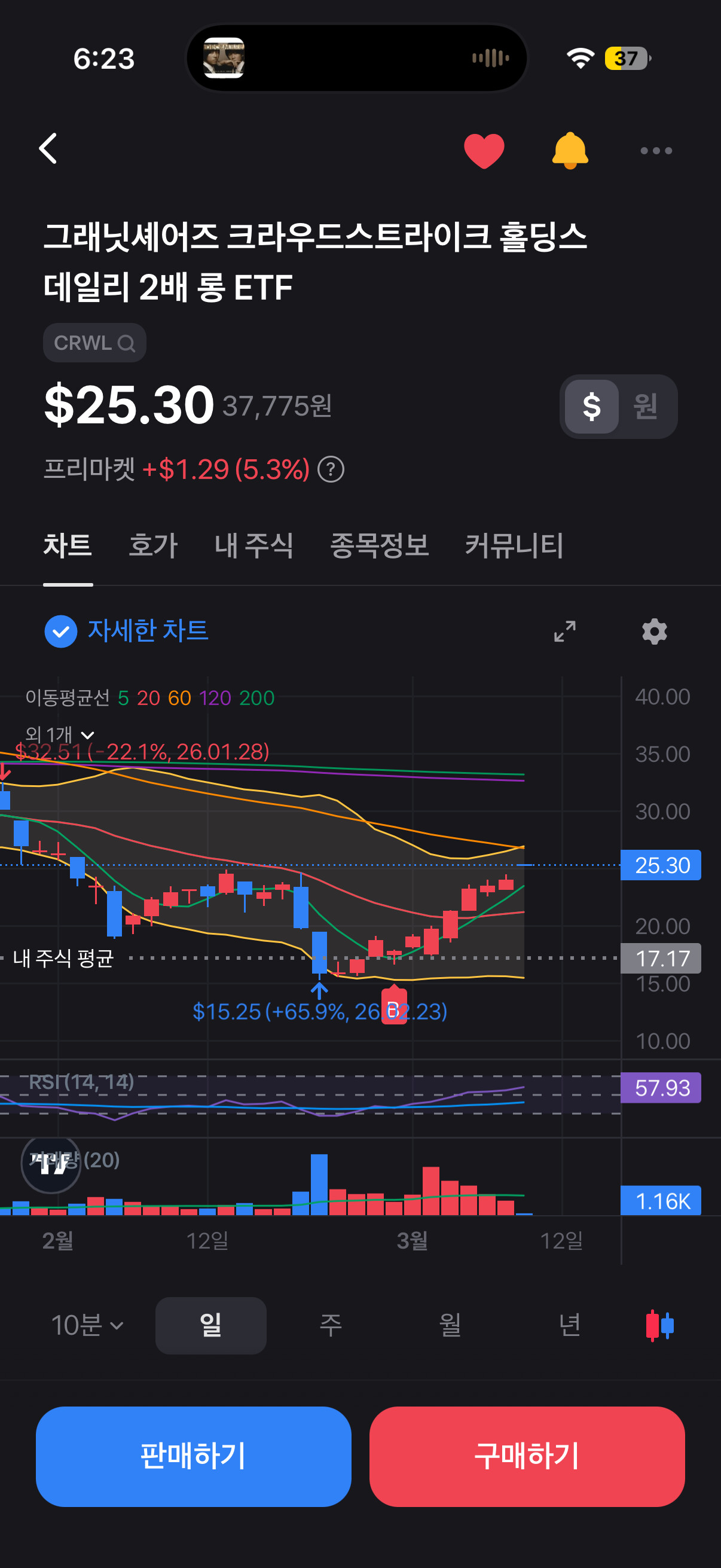Tap the 3월 date axis label
The image size is (721, 1568).
click(412, 1240)
